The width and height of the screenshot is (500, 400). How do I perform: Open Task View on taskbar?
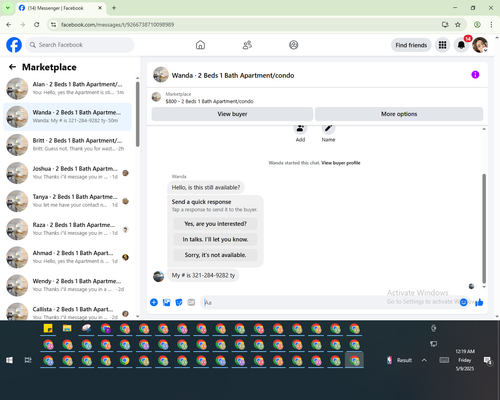click(28, 360)
